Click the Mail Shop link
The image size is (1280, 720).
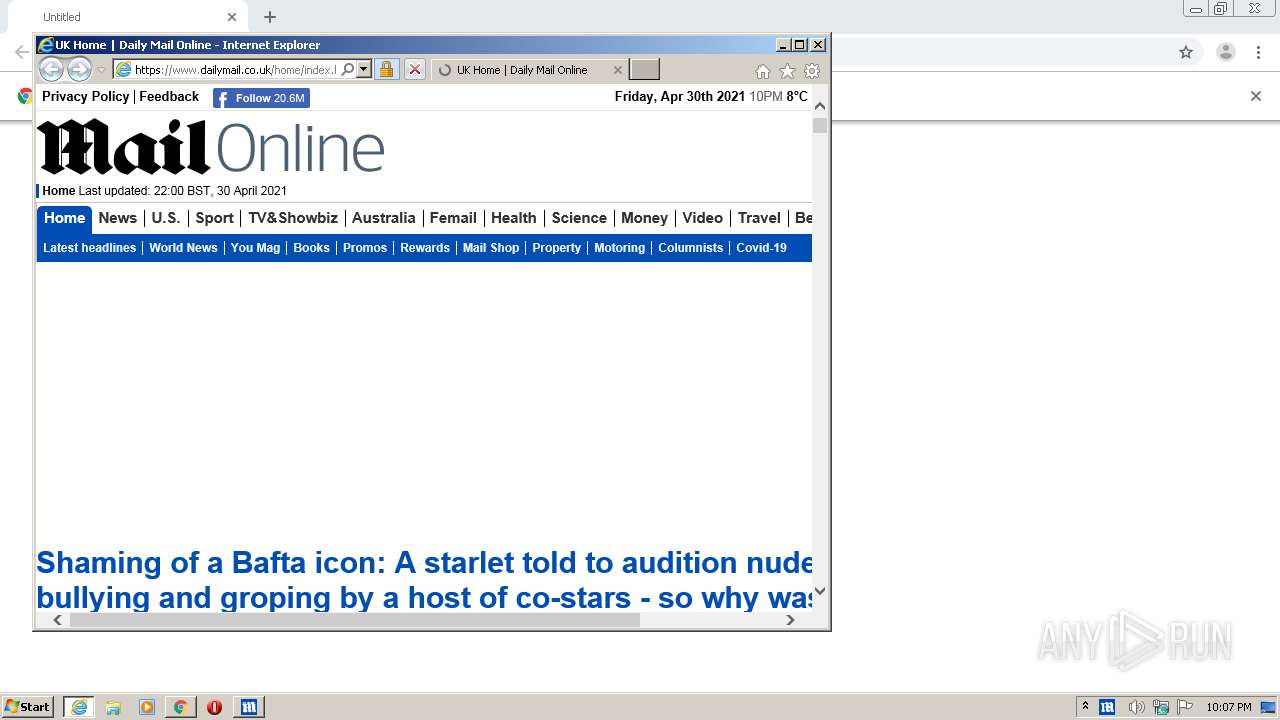pyautogui.click(x=491, y=248)
